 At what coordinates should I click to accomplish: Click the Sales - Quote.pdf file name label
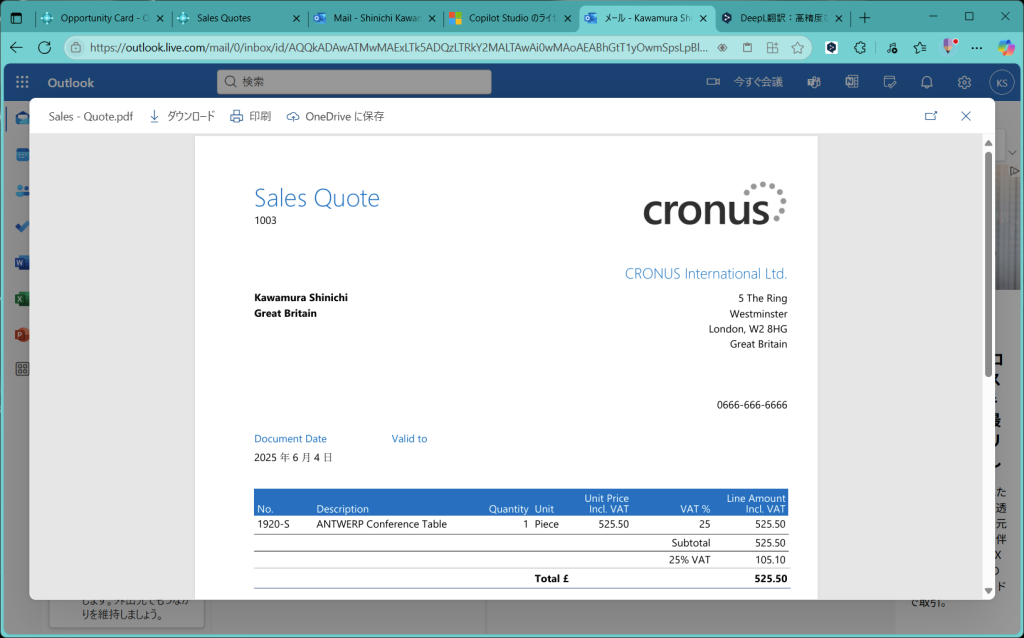click(91, 116)
